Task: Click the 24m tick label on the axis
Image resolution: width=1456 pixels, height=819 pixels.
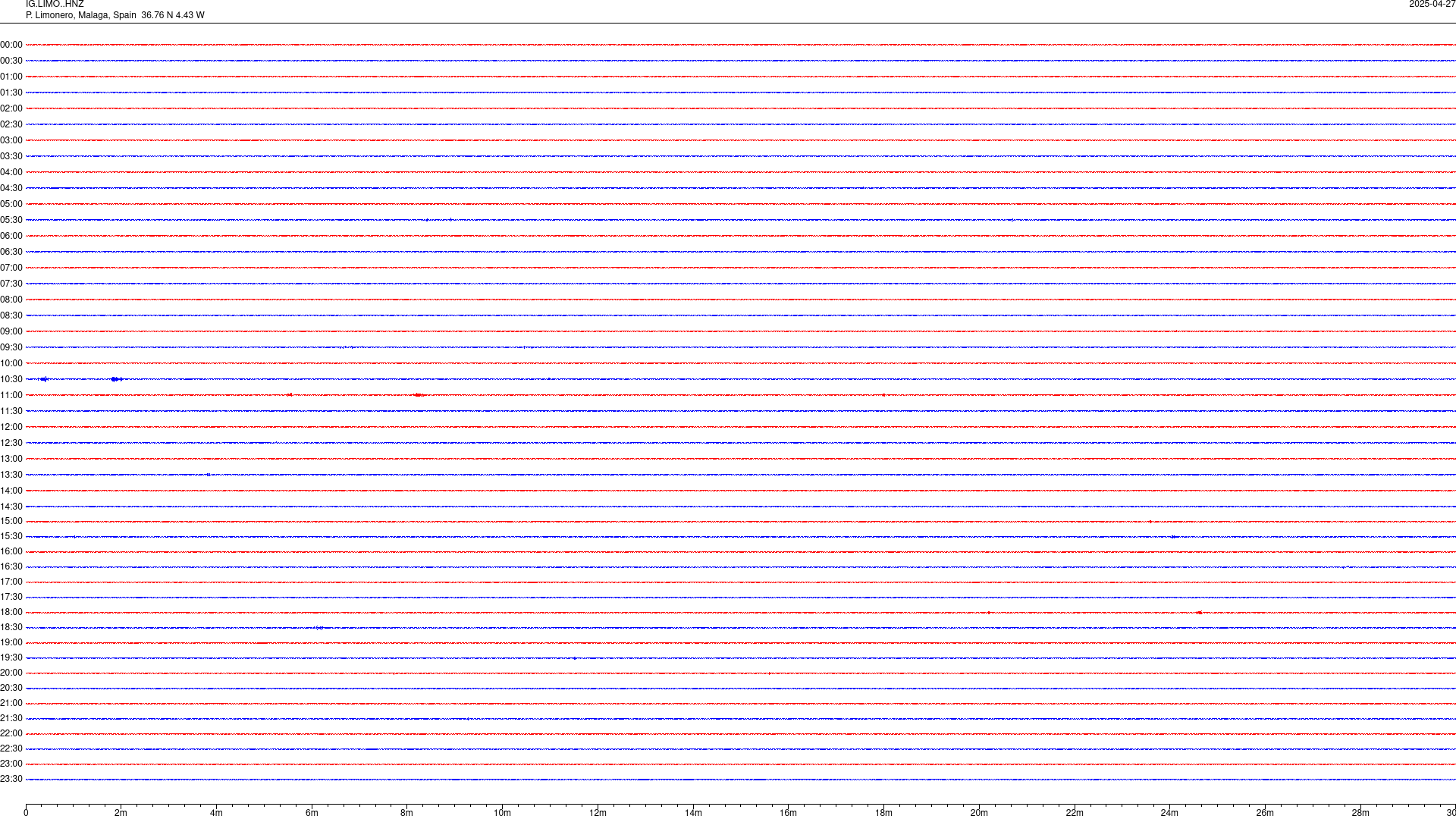Action: pos(1169,813)
